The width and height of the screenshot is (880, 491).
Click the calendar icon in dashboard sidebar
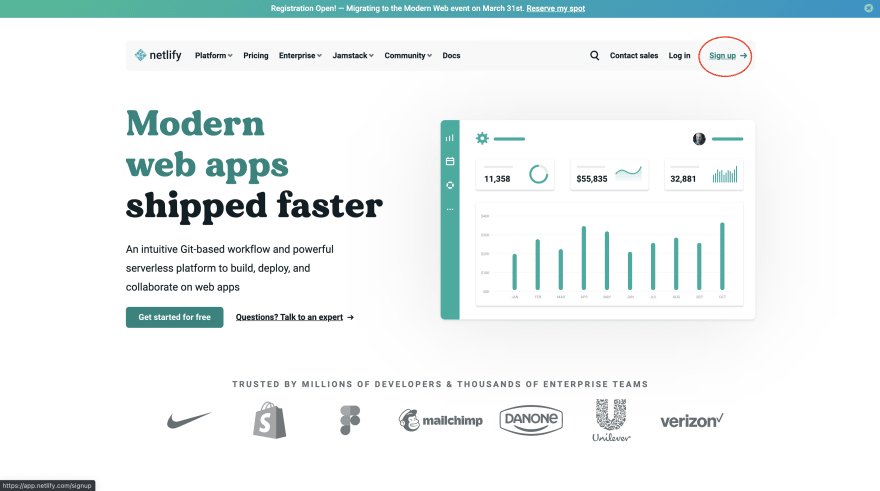pos(450,162)
